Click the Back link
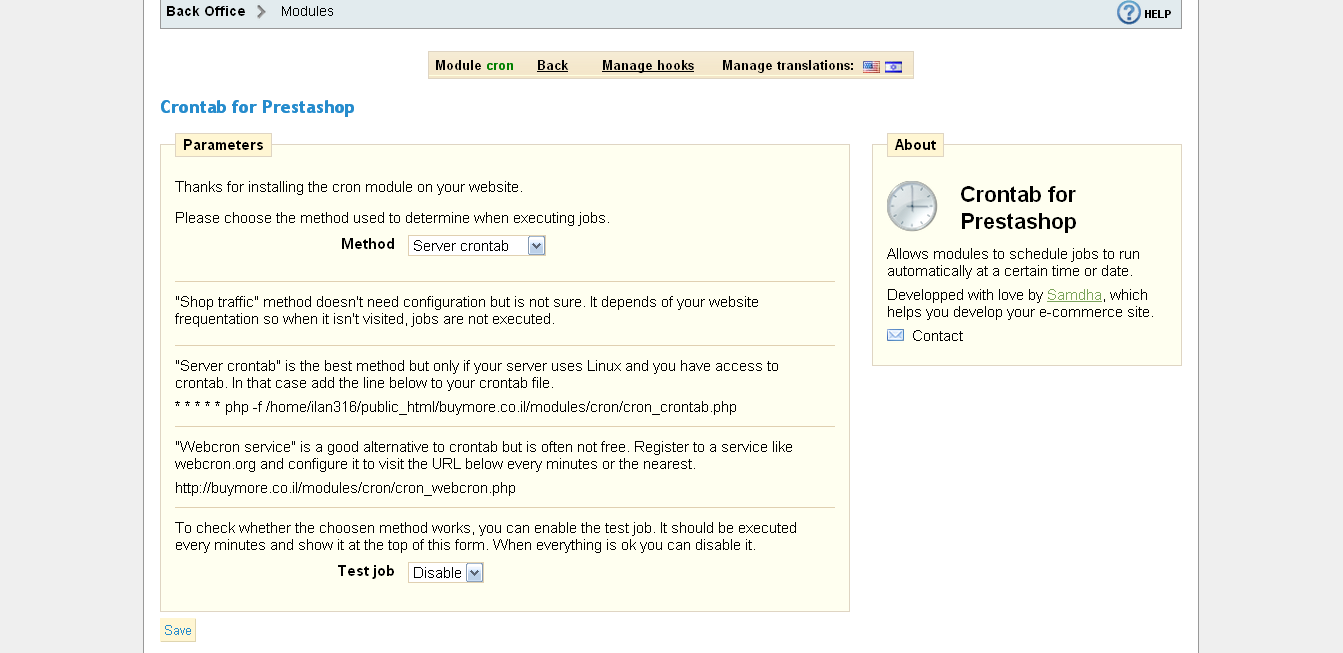The width and height of the screenshot is (1343, 653). [x=552, y=66]
